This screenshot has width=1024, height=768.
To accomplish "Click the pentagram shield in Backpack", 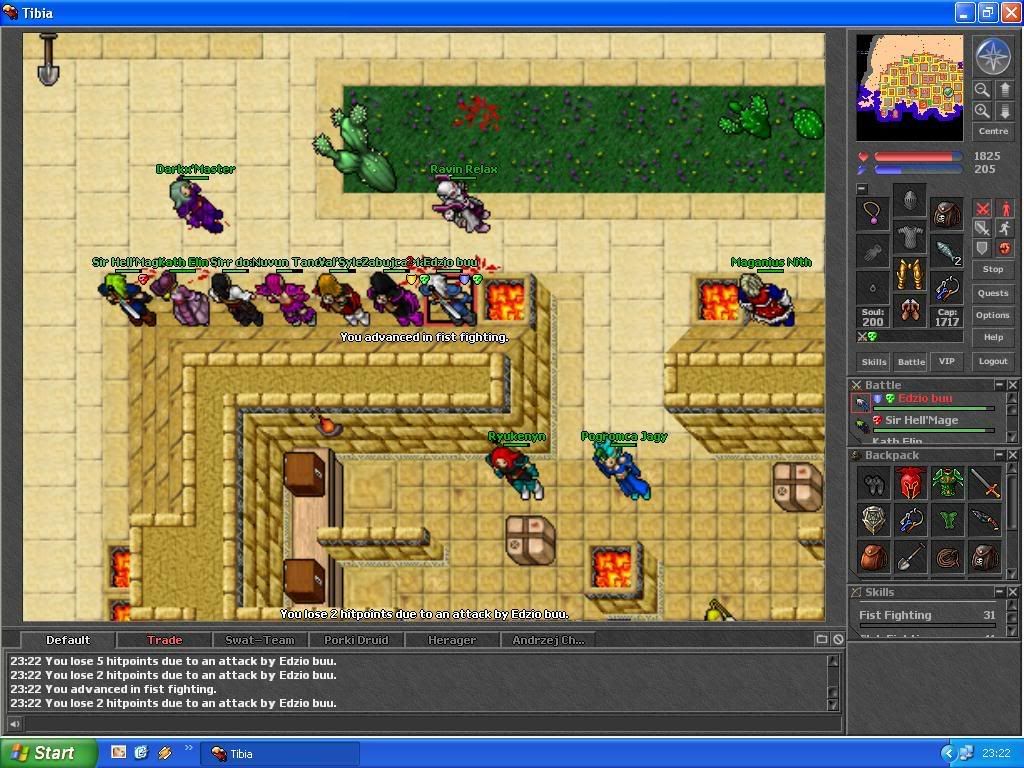I will point(873,520).
